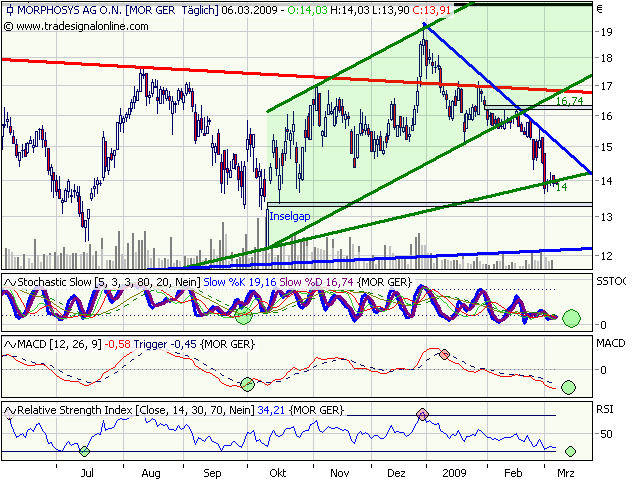Click the large green circle in Stochastic panel right
The width and height of the screenshot is (640, 480).
tap(571, 319)
